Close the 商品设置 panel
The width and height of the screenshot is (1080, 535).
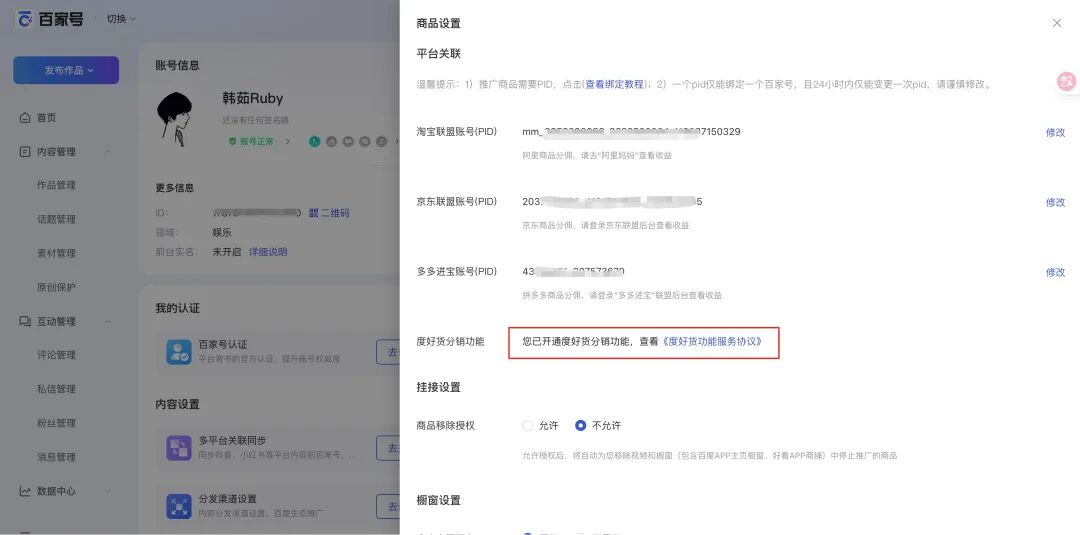pos(1056,23)
